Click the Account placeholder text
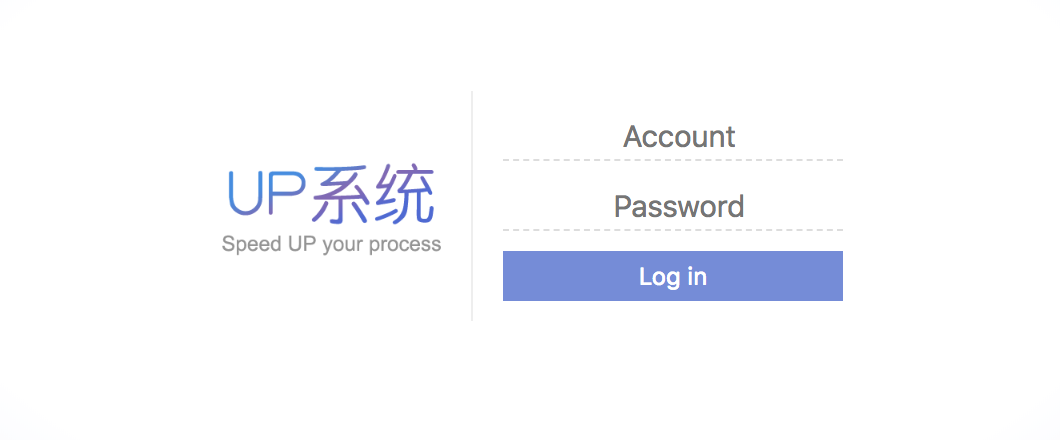 pos(679,137)
